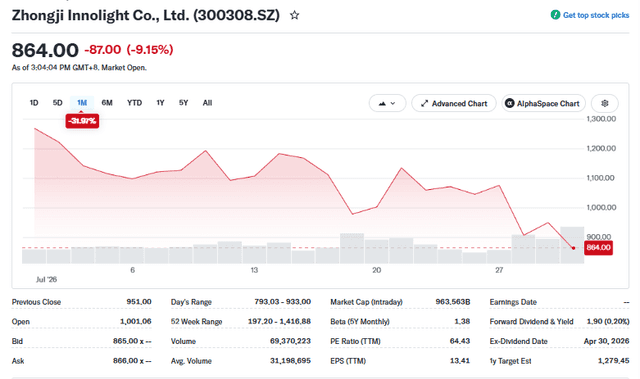Click the 1,300.00 y-axis label
Viewport: 640px width, 379px height.
pos(601,119)
